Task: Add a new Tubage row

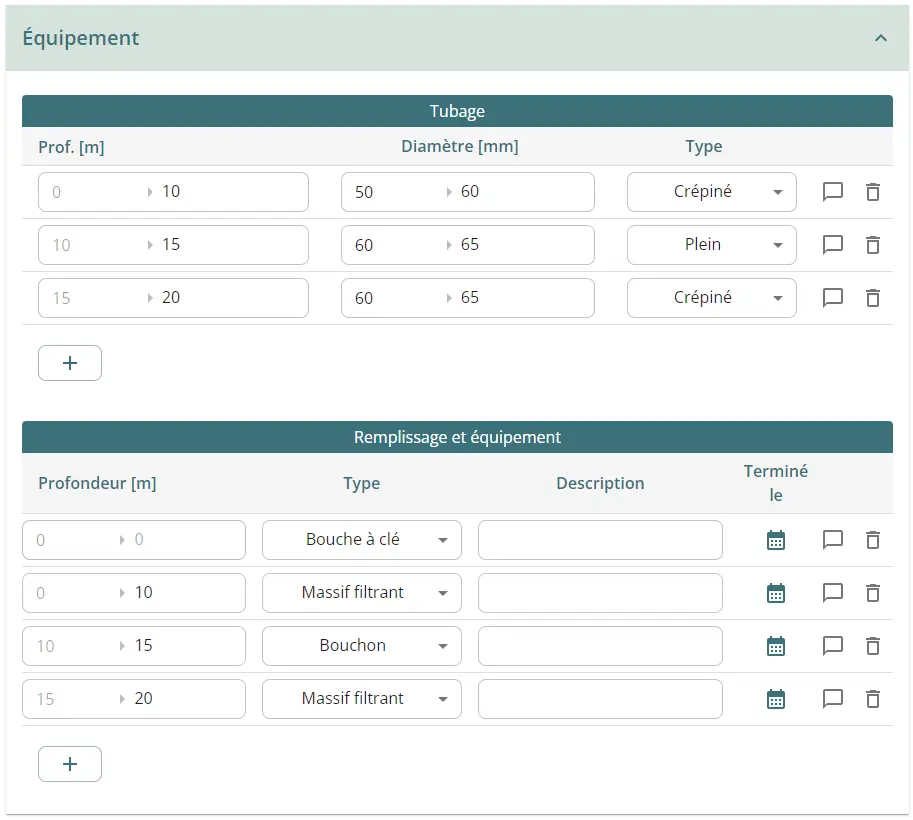Action: 69,363
